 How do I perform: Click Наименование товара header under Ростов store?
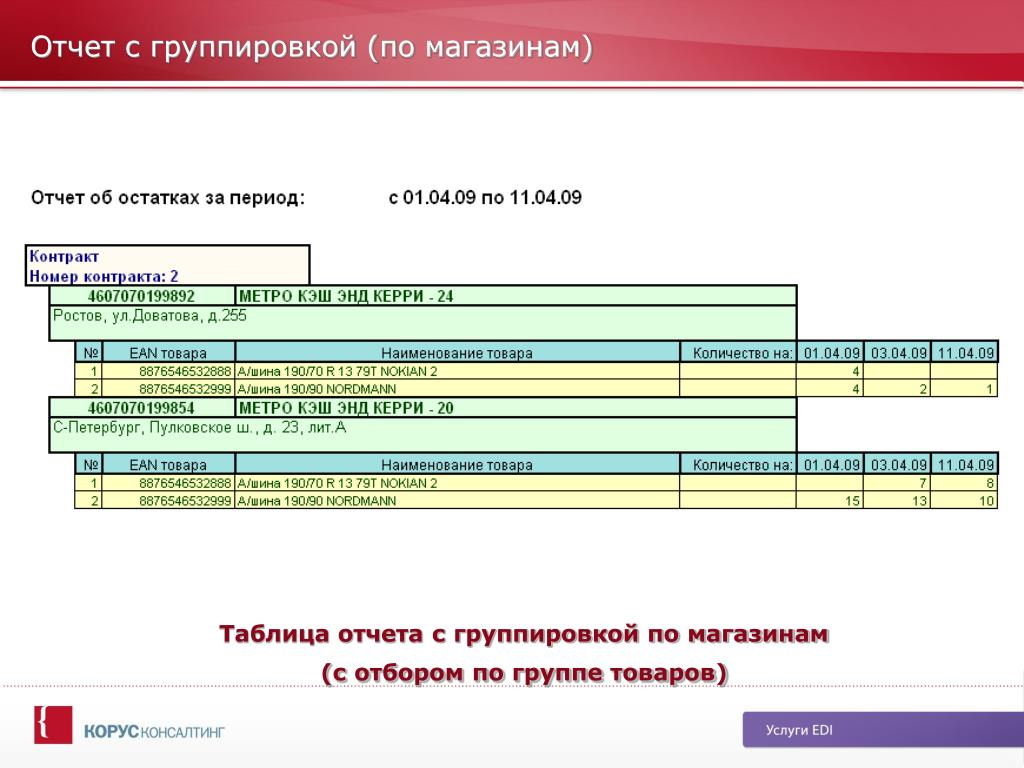click(x=457, y=353)
